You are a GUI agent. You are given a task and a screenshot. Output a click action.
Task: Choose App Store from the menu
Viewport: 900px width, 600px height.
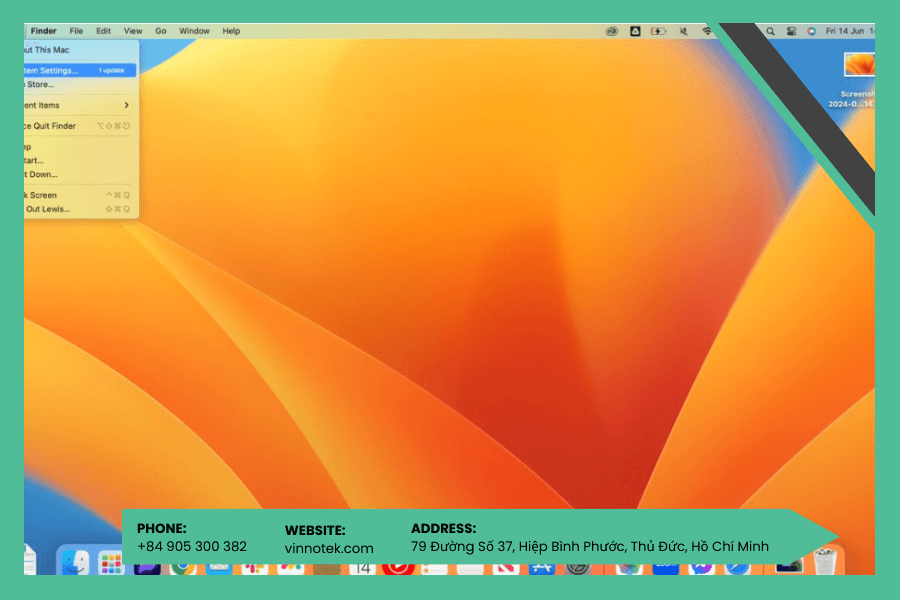click(x=80, y=84)
